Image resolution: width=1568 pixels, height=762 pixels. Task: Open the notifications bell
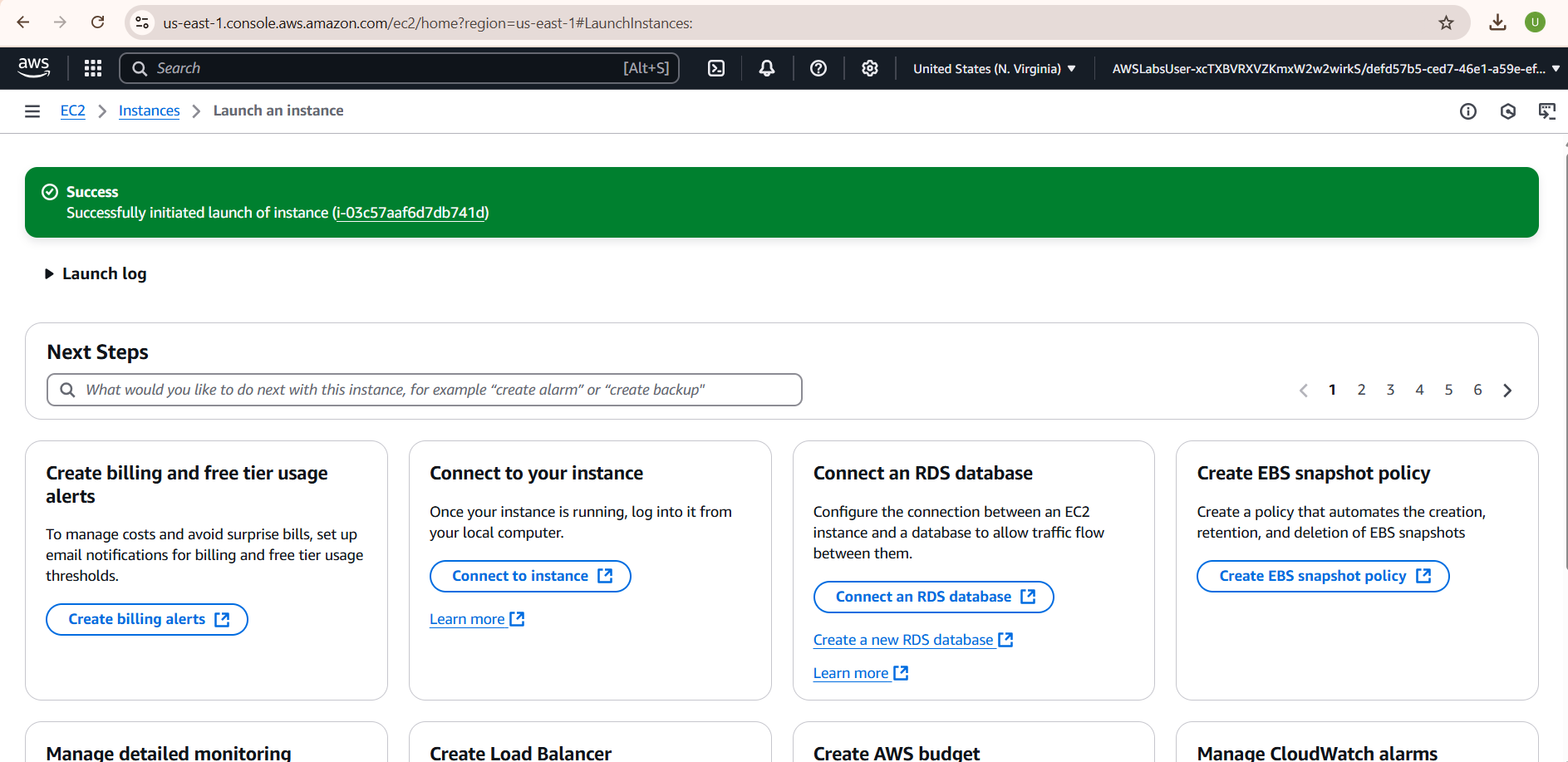[x=767, y=68]
